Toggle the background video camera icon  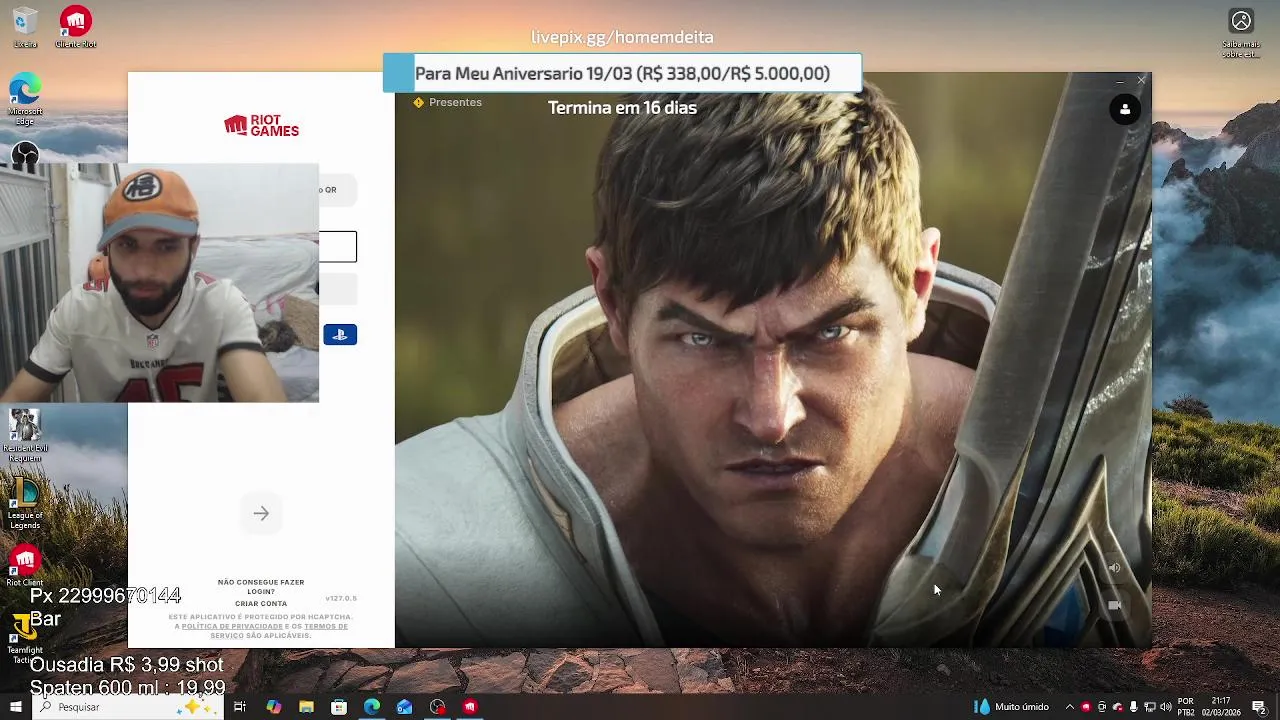1114,605
